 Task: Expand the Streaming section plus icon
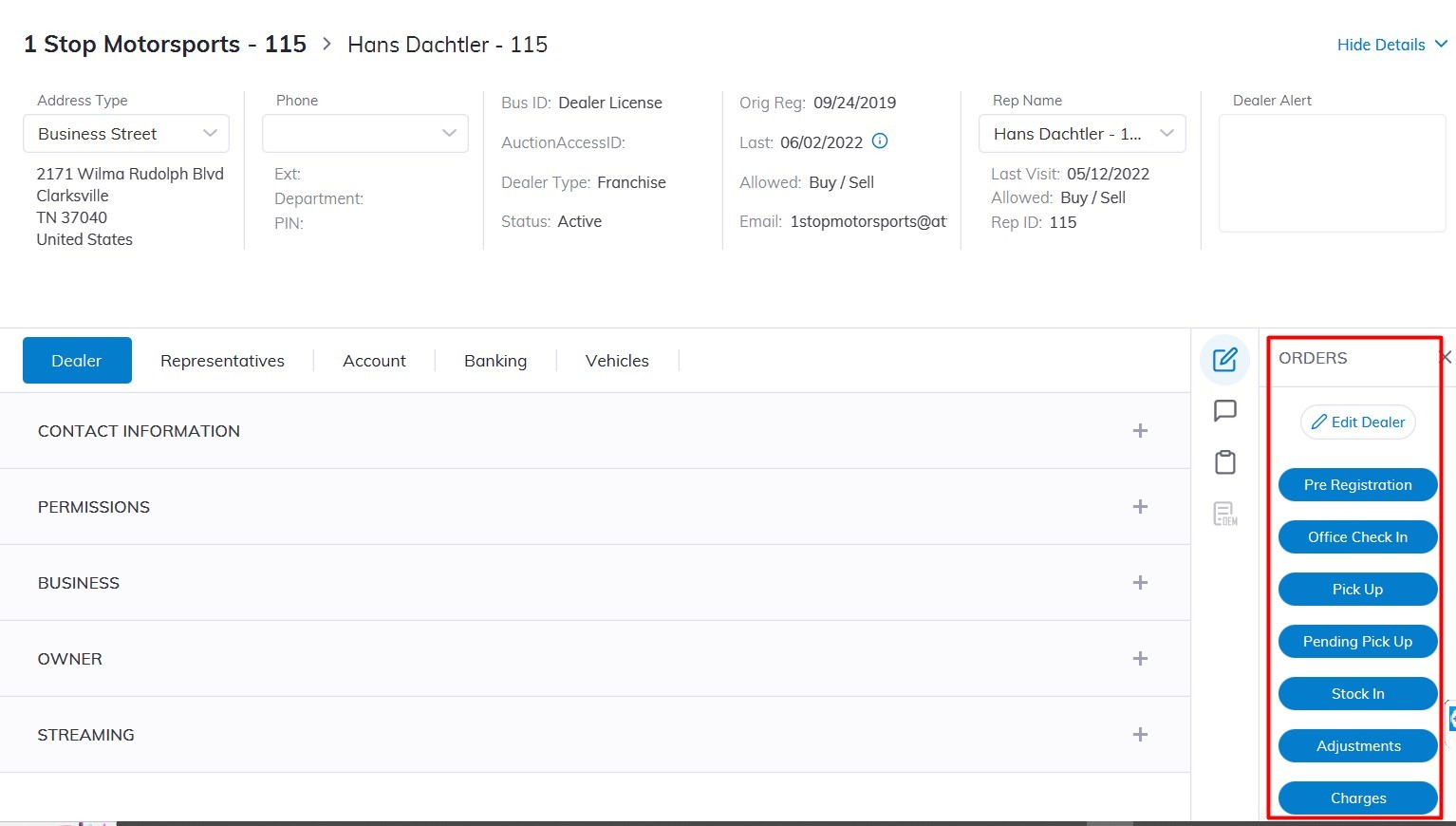pyautogui.click(x=1140, y=735)
